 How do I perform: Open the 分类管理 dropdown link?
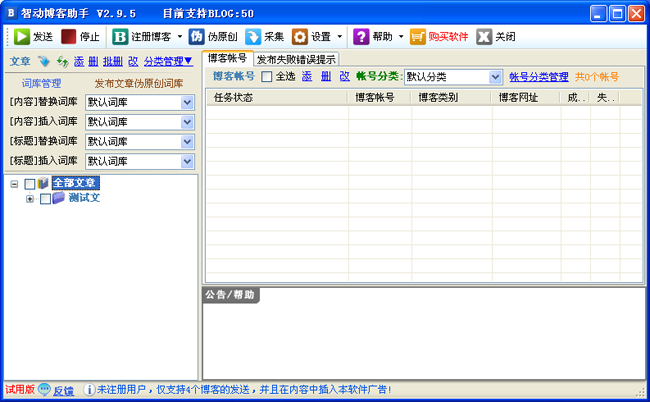[x=168, y=62]
